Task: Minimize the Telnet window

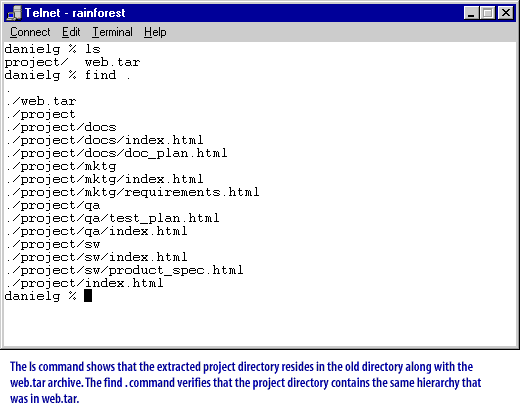Action: (471, 13)
